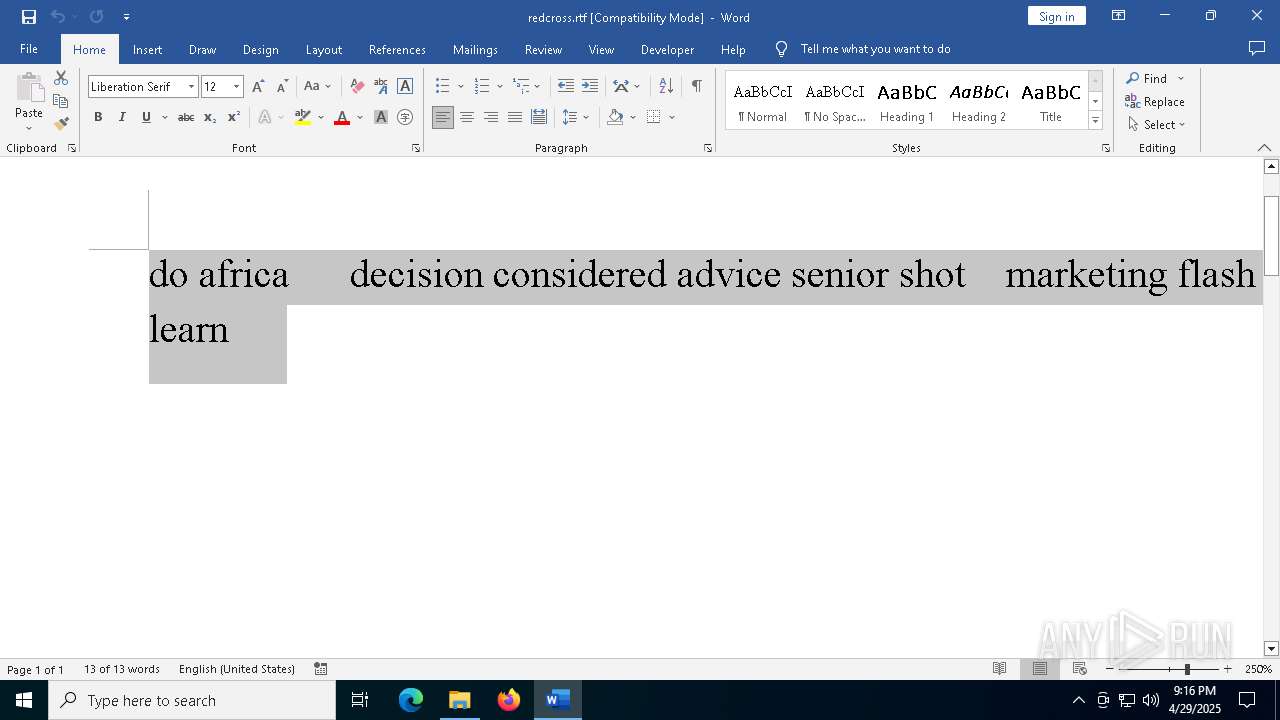The height and width of the screenshot is (720, 1280).
Task: Click the Find button
Action: [x=1146, y=78]
